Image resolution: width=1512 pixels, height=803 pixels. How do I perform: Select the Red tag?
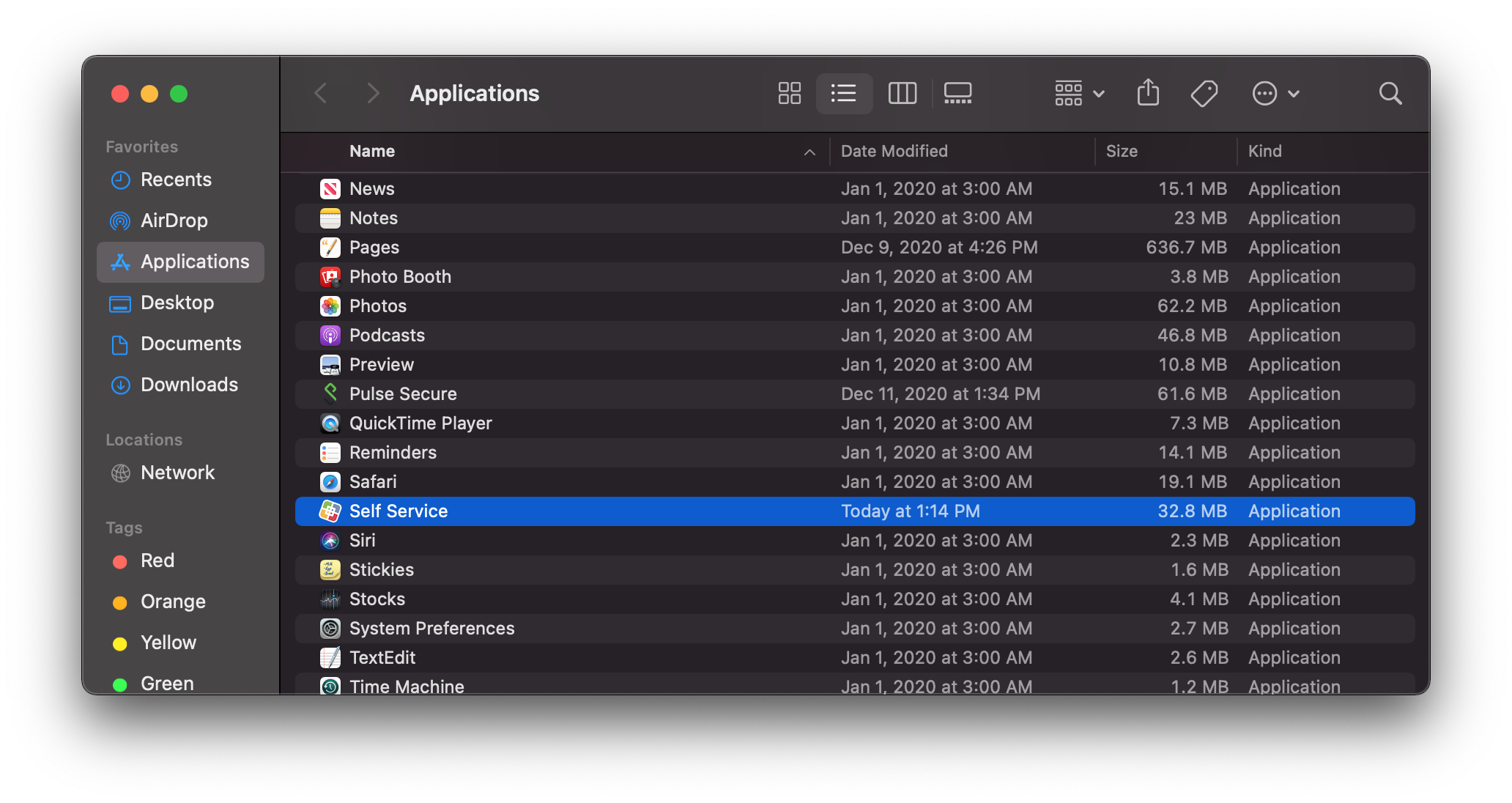coord(180,560)
